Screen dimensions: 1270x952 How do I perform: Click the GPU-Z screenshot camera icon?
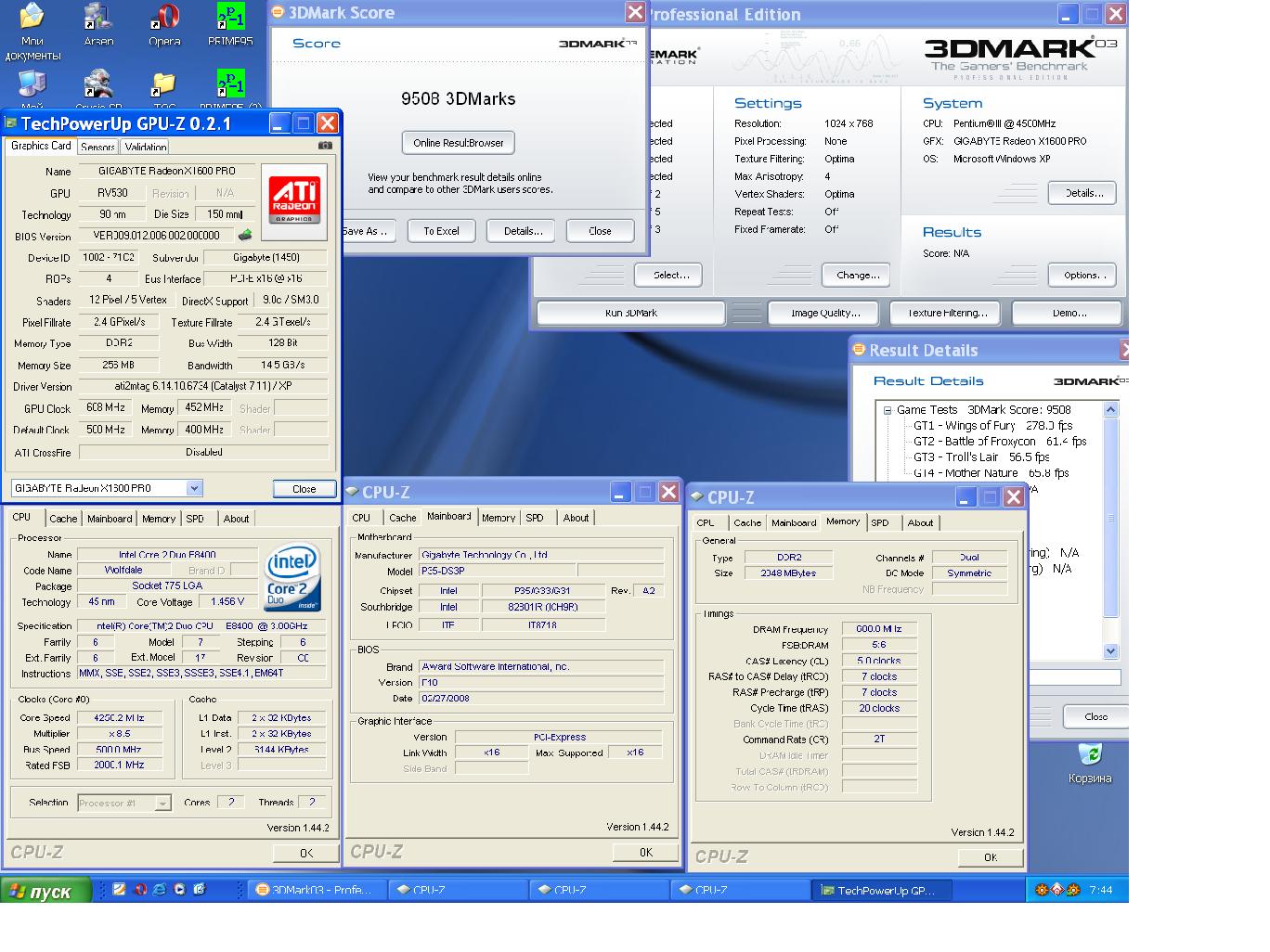[325, 146]
